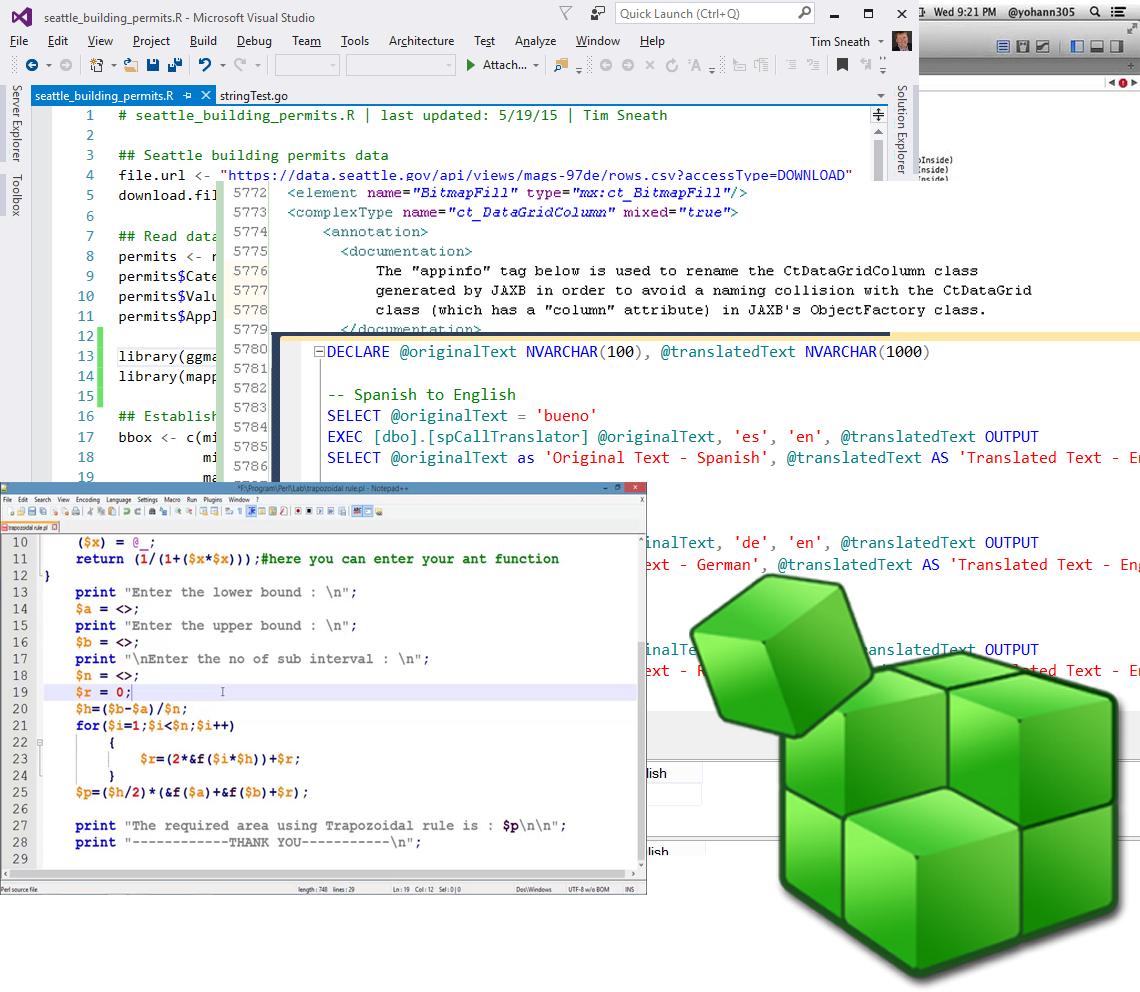Image resolution: width=1140 pixels, height=992 pixels.
Task: Close the seattle_building_permits.R tab
Action: tap(206, 95)
